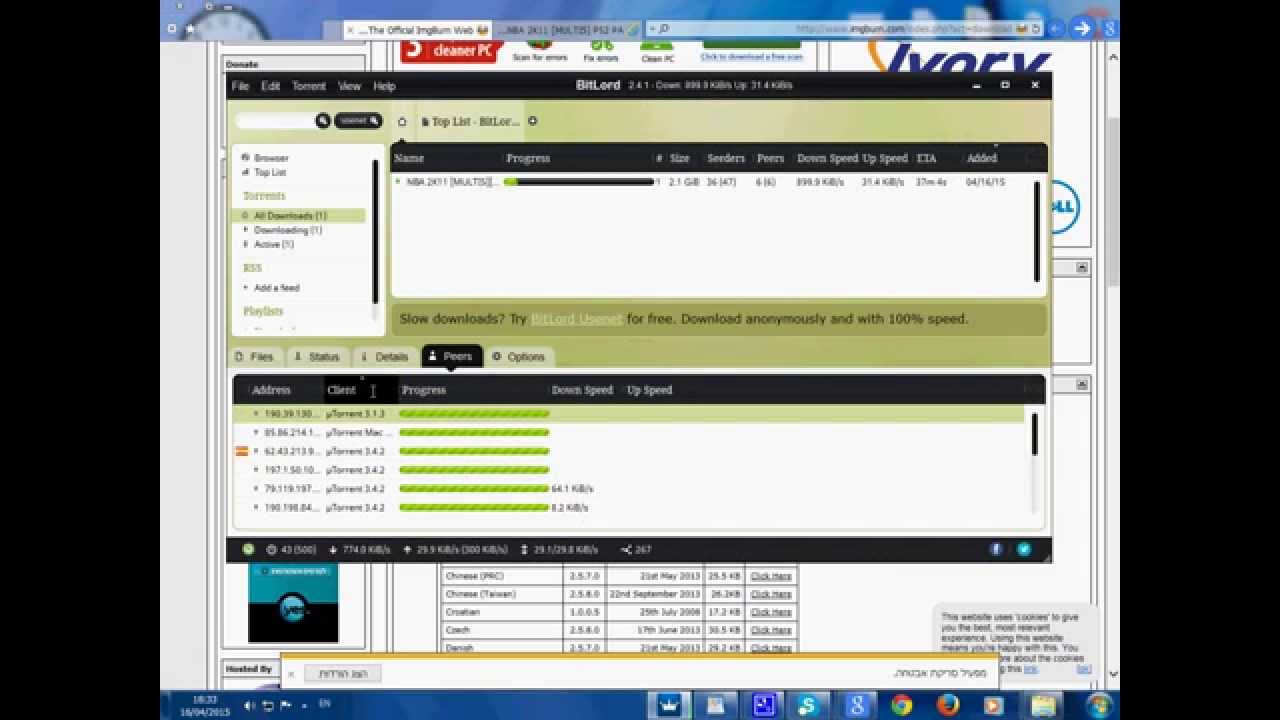1280x720 pixels.
Task: Go to BitLord home icon
Action: (x=402, y=122)
